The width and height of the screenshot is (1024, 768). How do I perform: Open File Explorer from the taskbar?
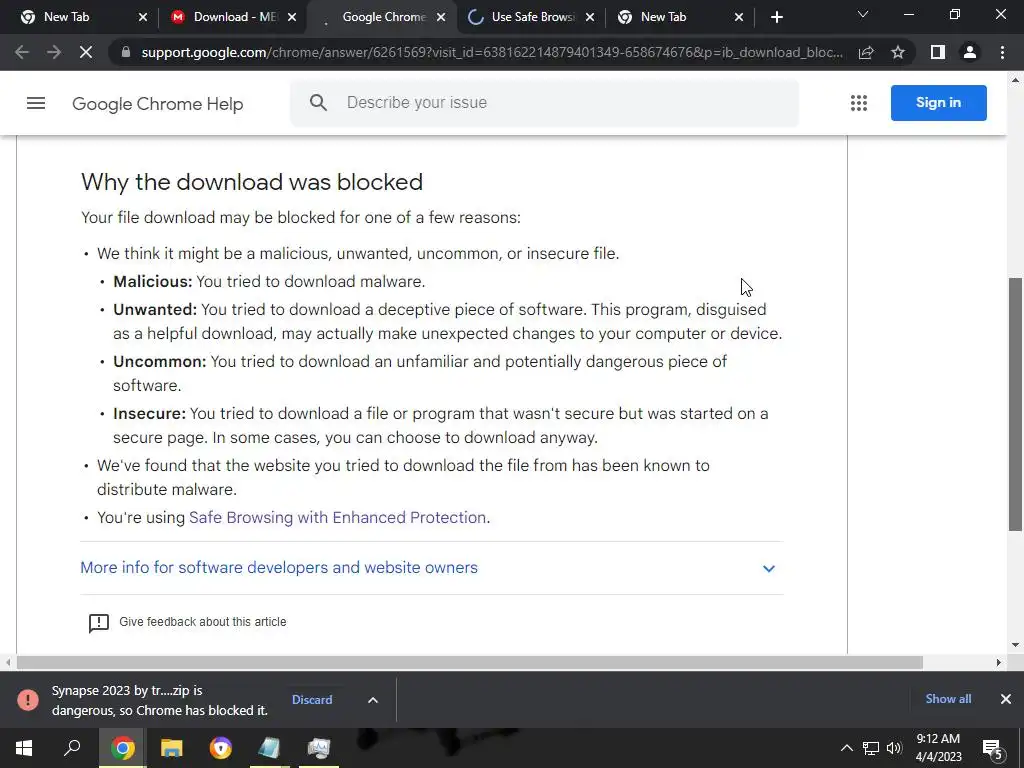tap(172, 748)
